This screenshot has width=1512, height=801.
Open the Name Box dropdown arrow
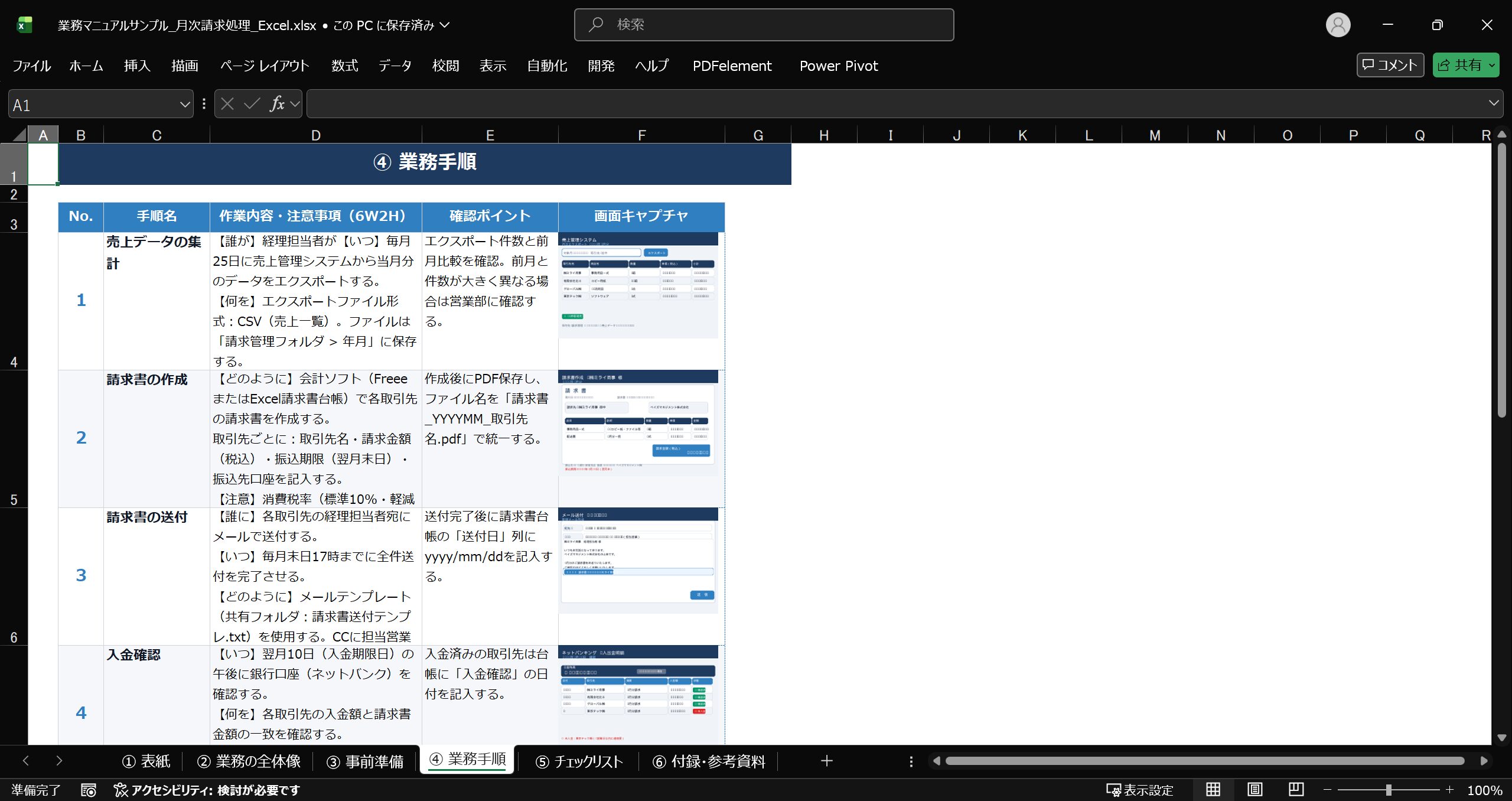(x=184, y=105)
